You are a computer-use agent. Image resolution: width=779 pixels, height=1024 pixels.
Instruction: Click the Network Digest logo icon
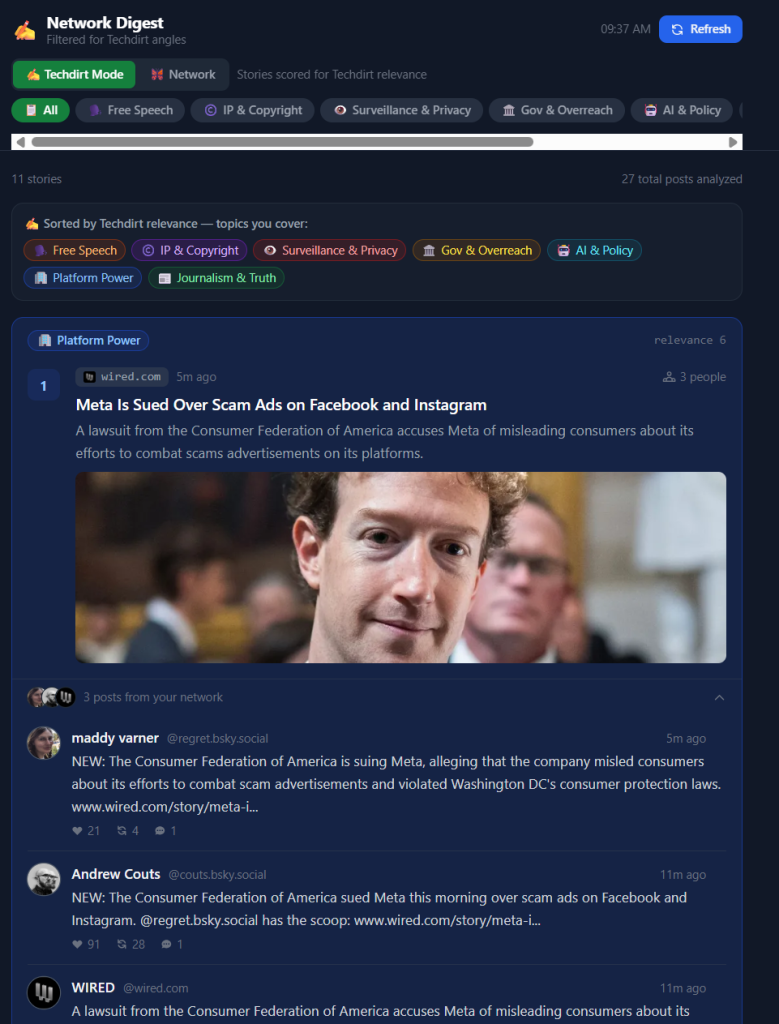pos(25,30)
